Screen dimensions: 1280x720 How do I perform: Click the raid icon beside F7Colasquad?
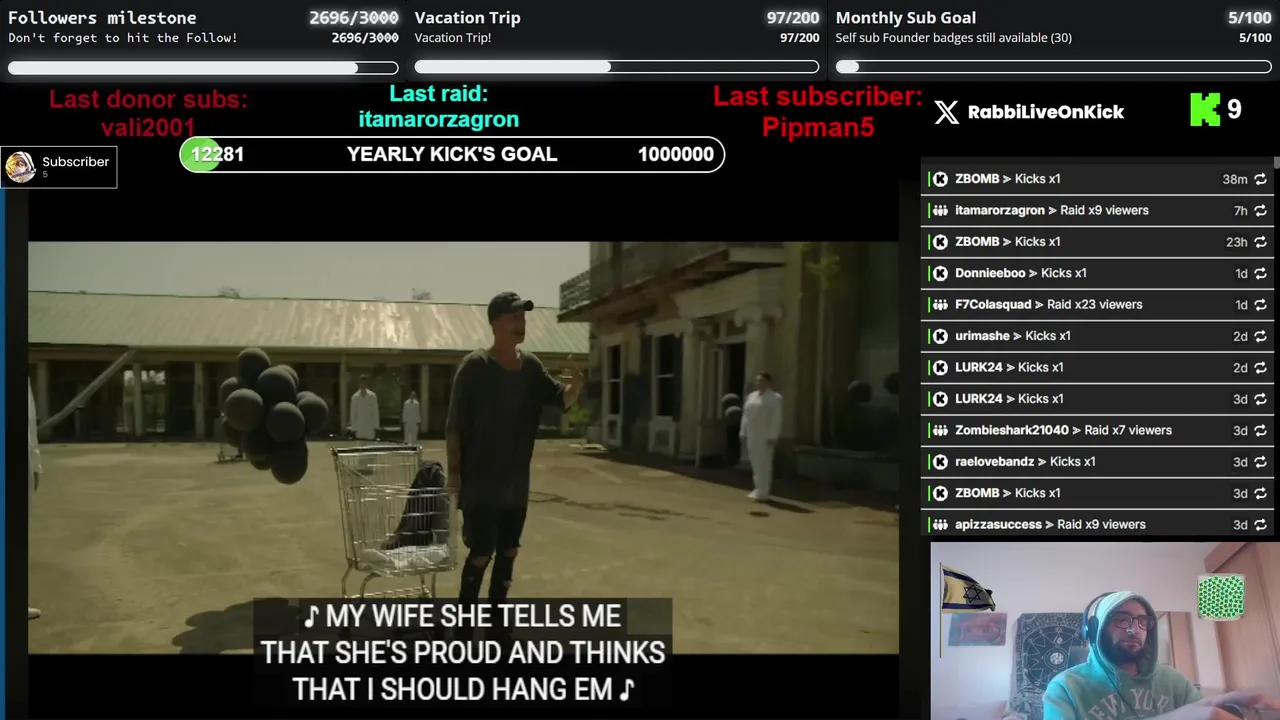(x=940, y=305)
